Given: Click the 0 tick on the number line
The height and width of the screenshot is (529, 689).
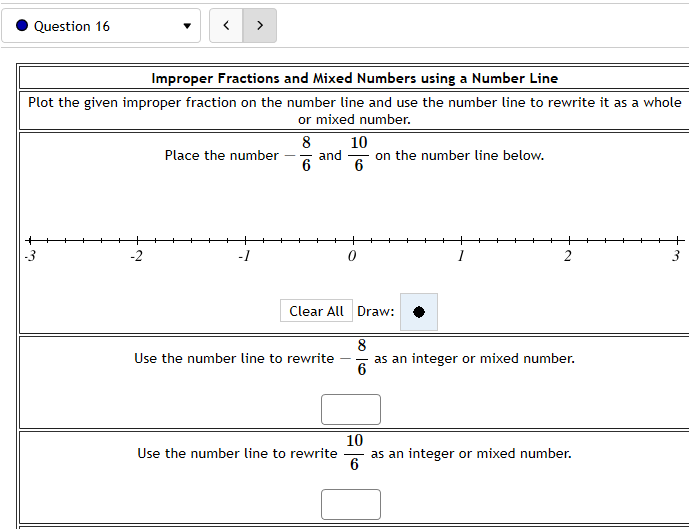Looking at the screenshot, I should pos(354,241).
